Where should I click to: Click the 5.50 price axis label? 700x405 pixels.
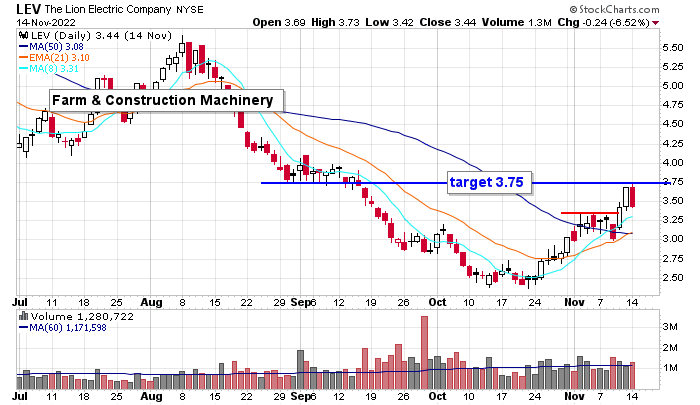[x=672, y=48]
